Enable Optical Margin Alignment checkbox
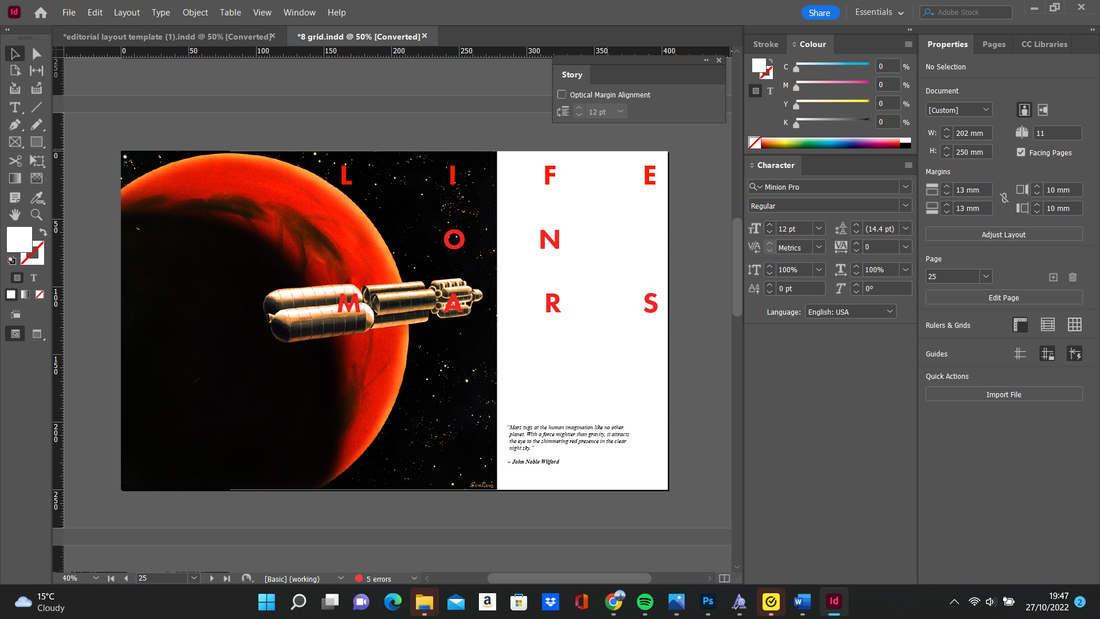 [x=561, y=95]
